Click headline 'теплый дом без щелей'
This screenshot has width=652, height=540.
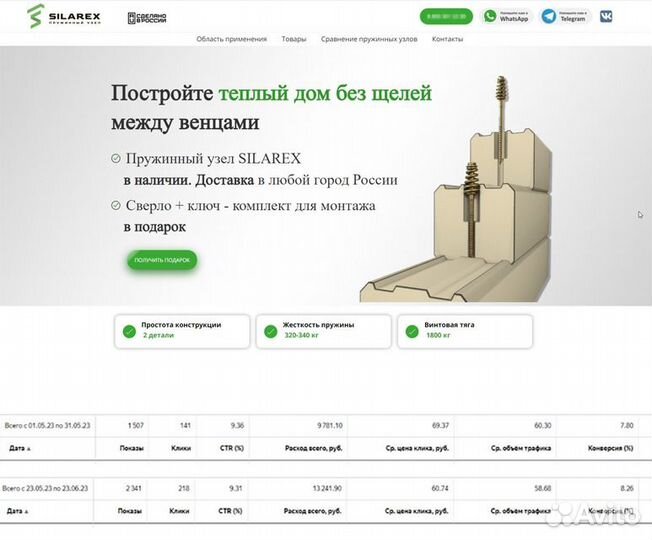(325, 93)
